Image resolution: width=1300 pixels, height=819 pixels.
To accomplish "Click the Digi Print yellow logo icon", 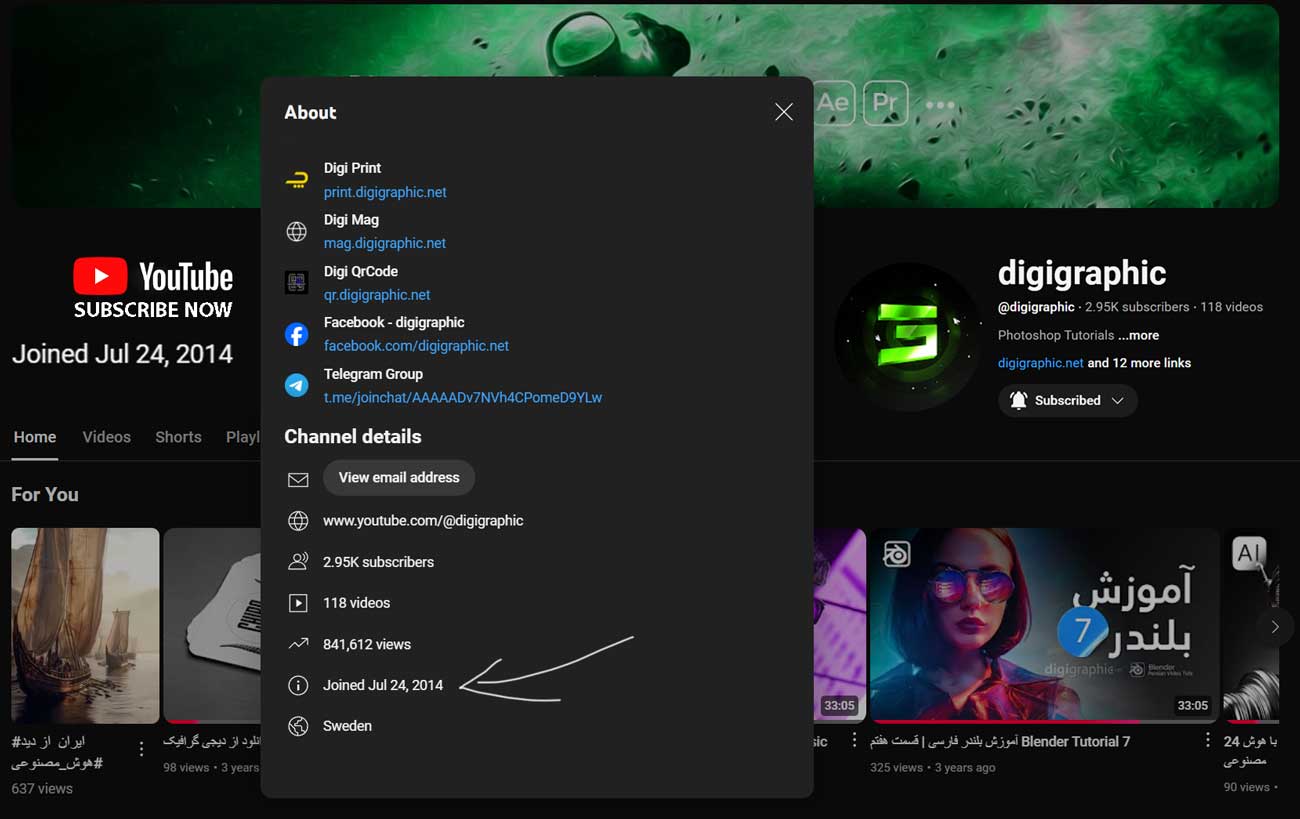I will click(x=297, y=180).
